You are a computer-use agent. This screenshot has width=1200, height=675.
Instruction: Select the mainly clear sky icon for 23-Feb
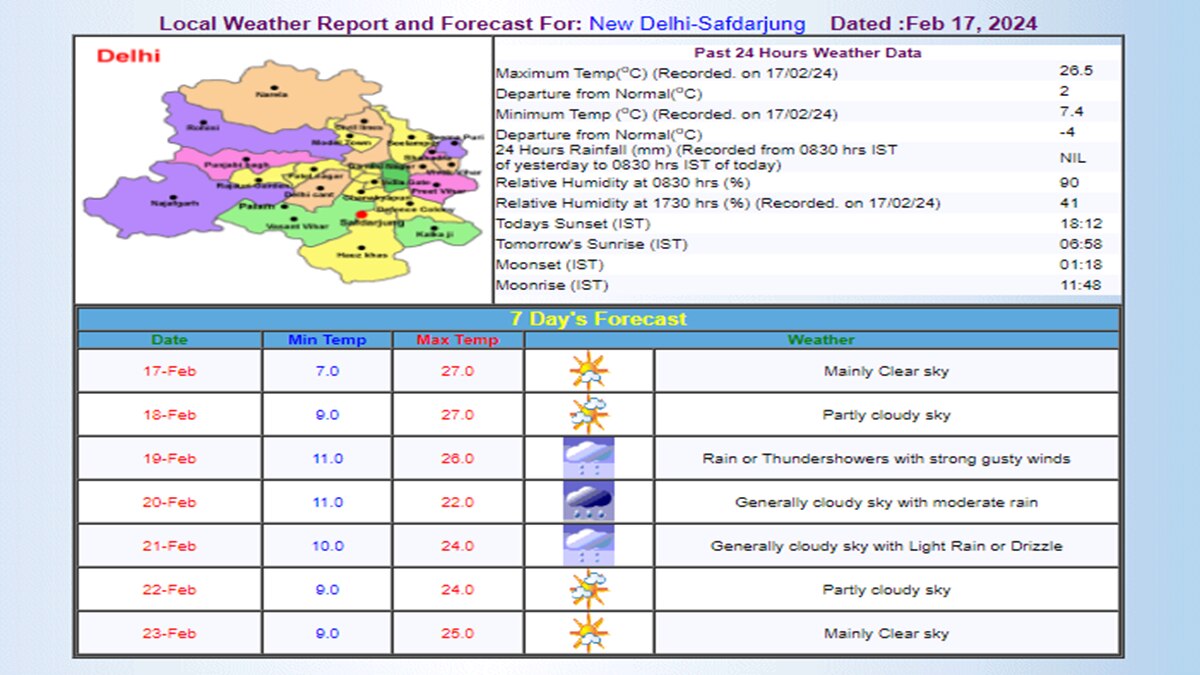pyautogui.click(x=588, y=633)
